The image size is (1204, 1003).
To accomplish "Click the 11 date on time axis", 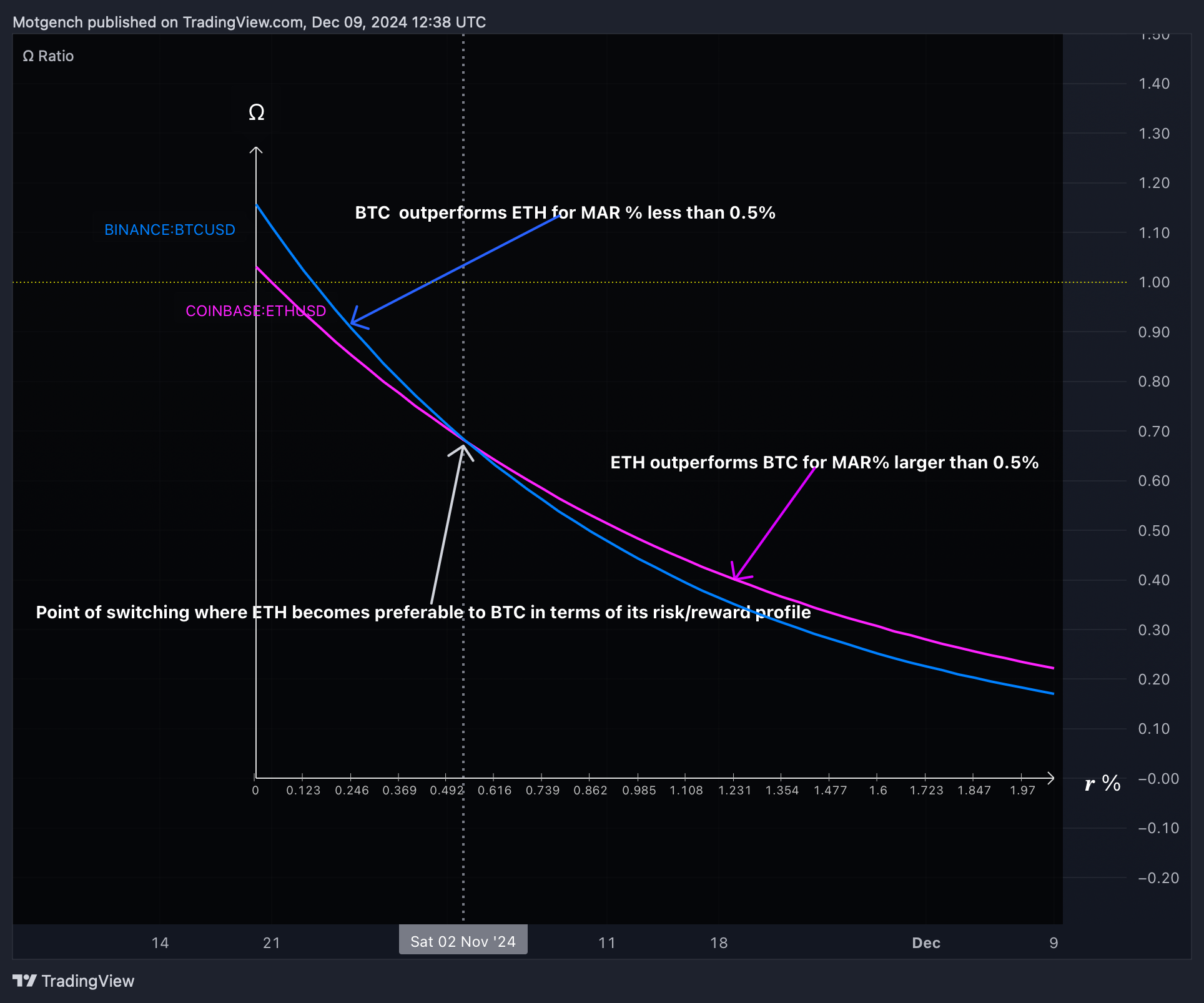I will 607,943.
